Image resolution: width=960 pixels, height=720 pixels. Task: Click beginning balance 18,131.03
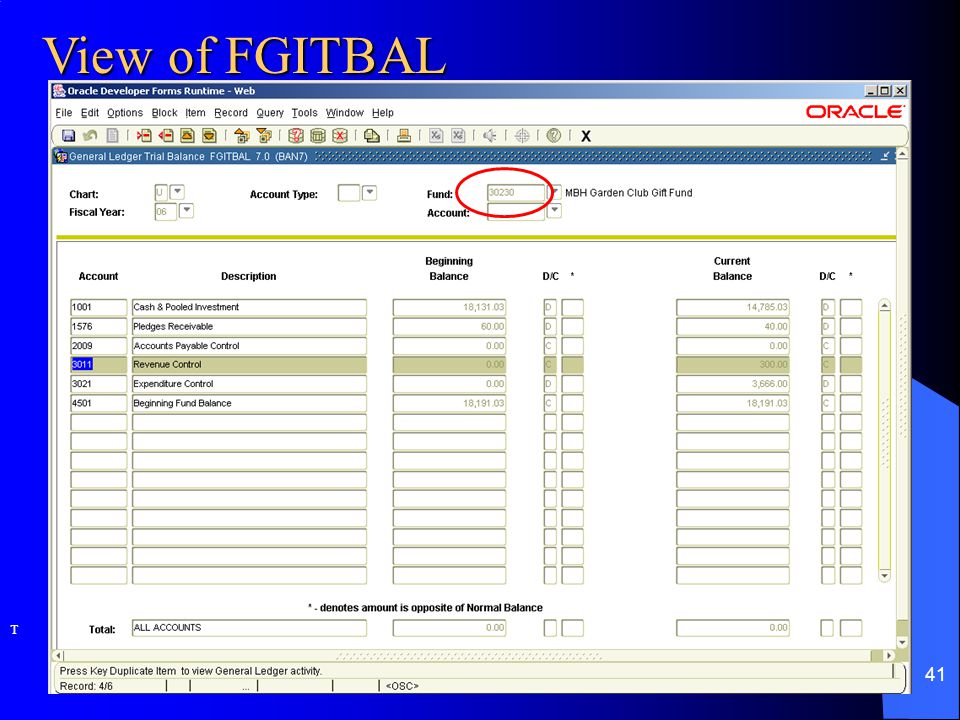(x=449, y=307)
